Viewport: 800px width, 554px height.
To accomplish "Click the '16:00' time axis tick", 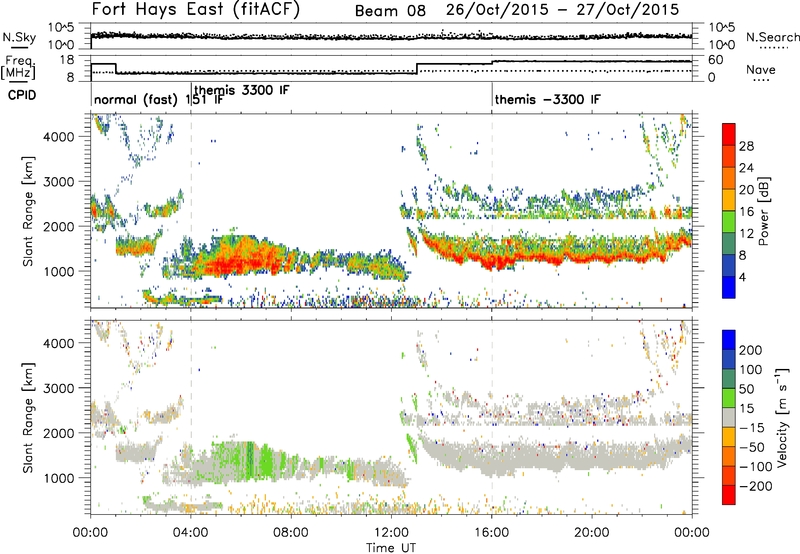I will pos(492,533).
